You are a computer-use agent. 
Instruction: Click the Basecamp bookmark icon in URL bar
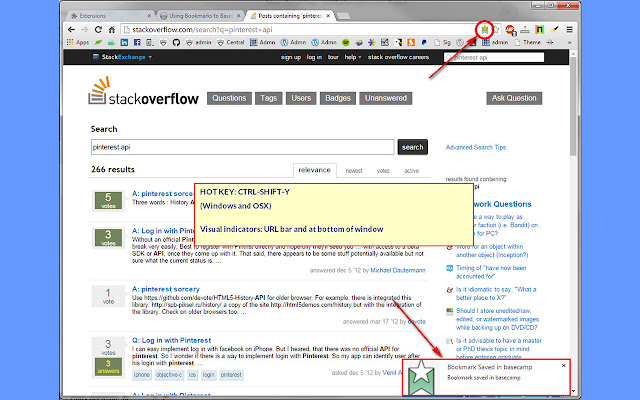click(484, 29)
